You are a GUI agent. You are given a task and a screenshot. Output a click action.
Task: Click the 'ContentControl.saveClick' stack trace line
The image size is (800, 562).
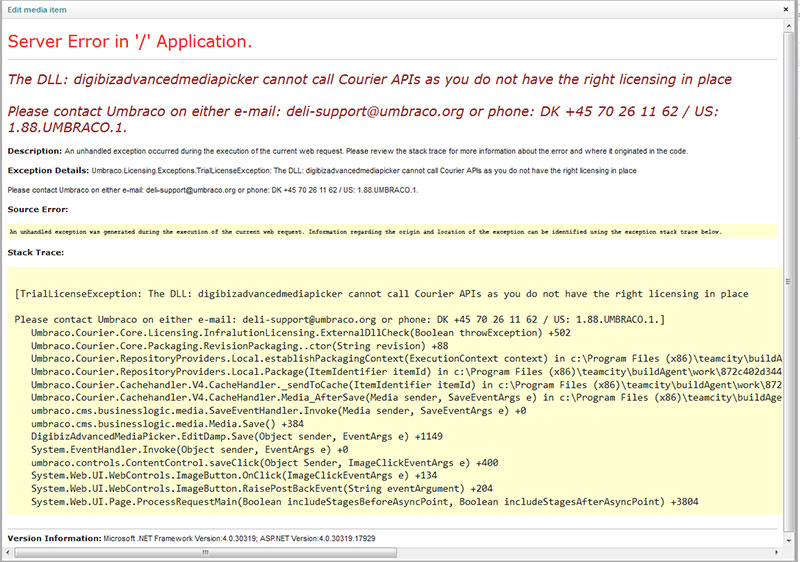click(x=264, y=463)
